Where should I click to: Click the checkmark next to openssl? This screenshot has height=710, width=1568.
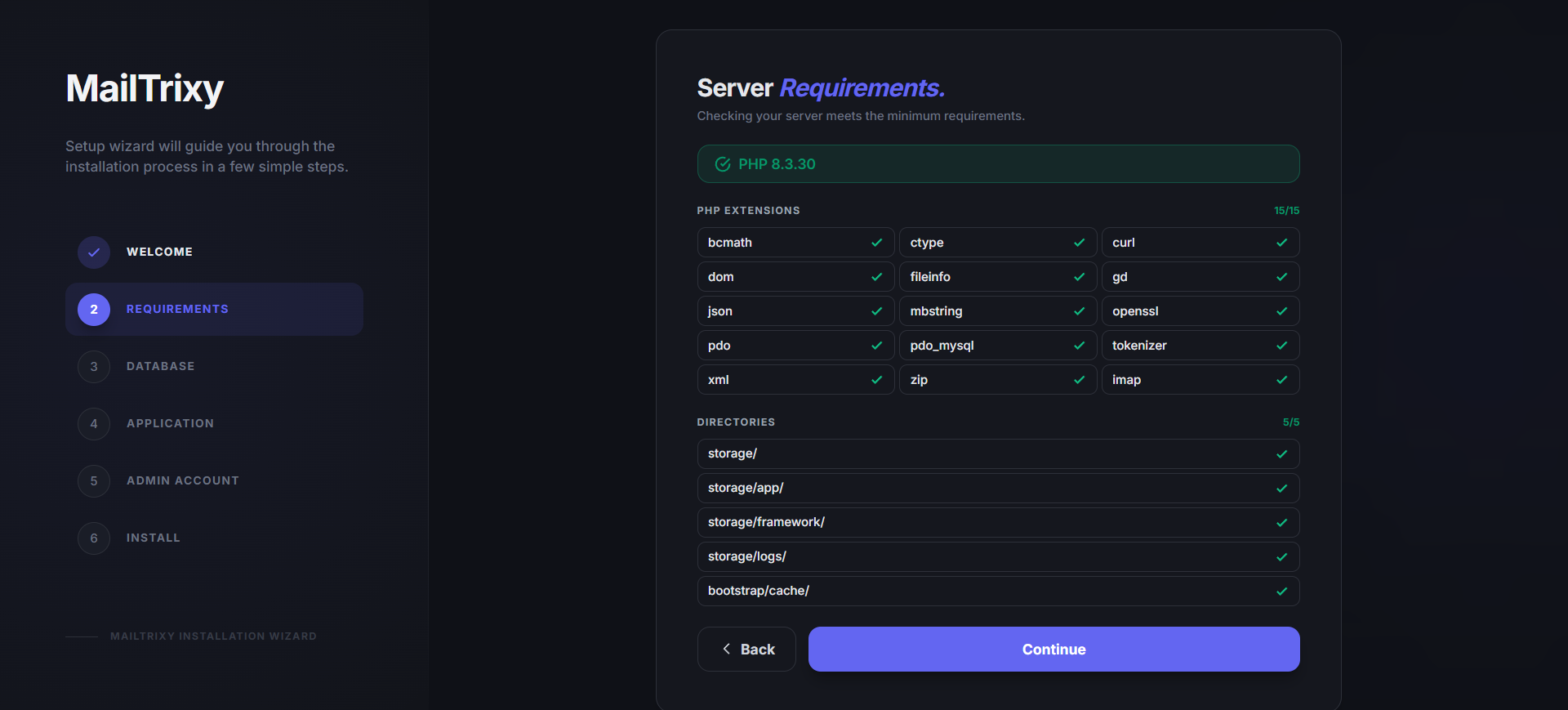pyautogui.click(x=1282, y=311)
